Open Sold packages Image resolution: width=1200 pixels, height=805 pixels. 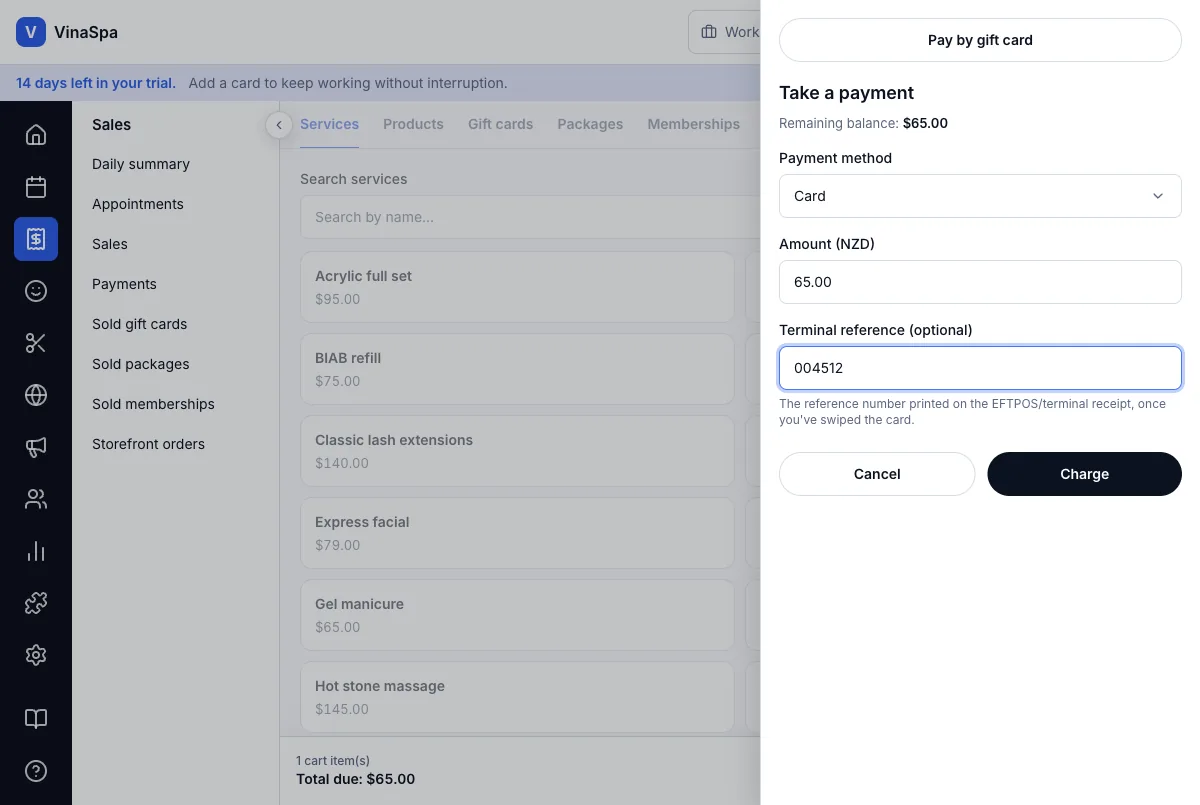click(140, 364)
